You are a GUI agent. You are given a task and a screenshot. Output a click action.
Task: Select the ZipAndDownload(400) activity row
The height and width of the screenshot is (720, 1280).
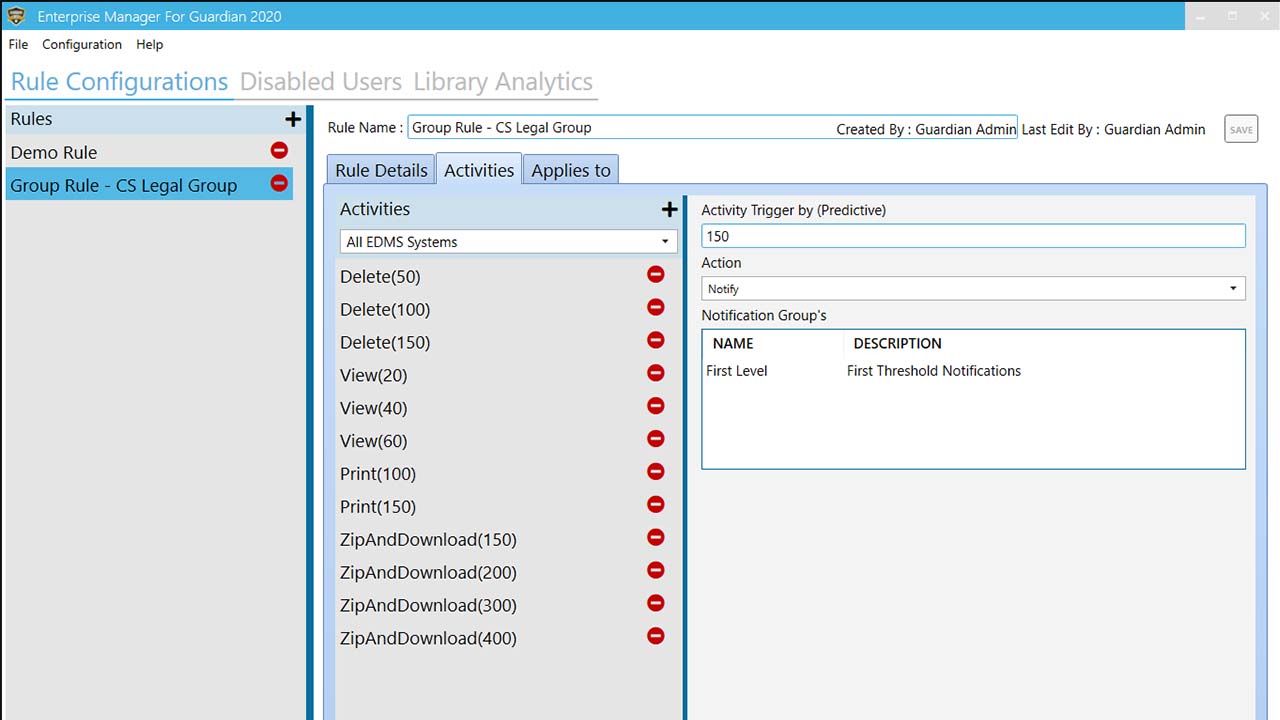pyautogui.click(x=506, y=638)
